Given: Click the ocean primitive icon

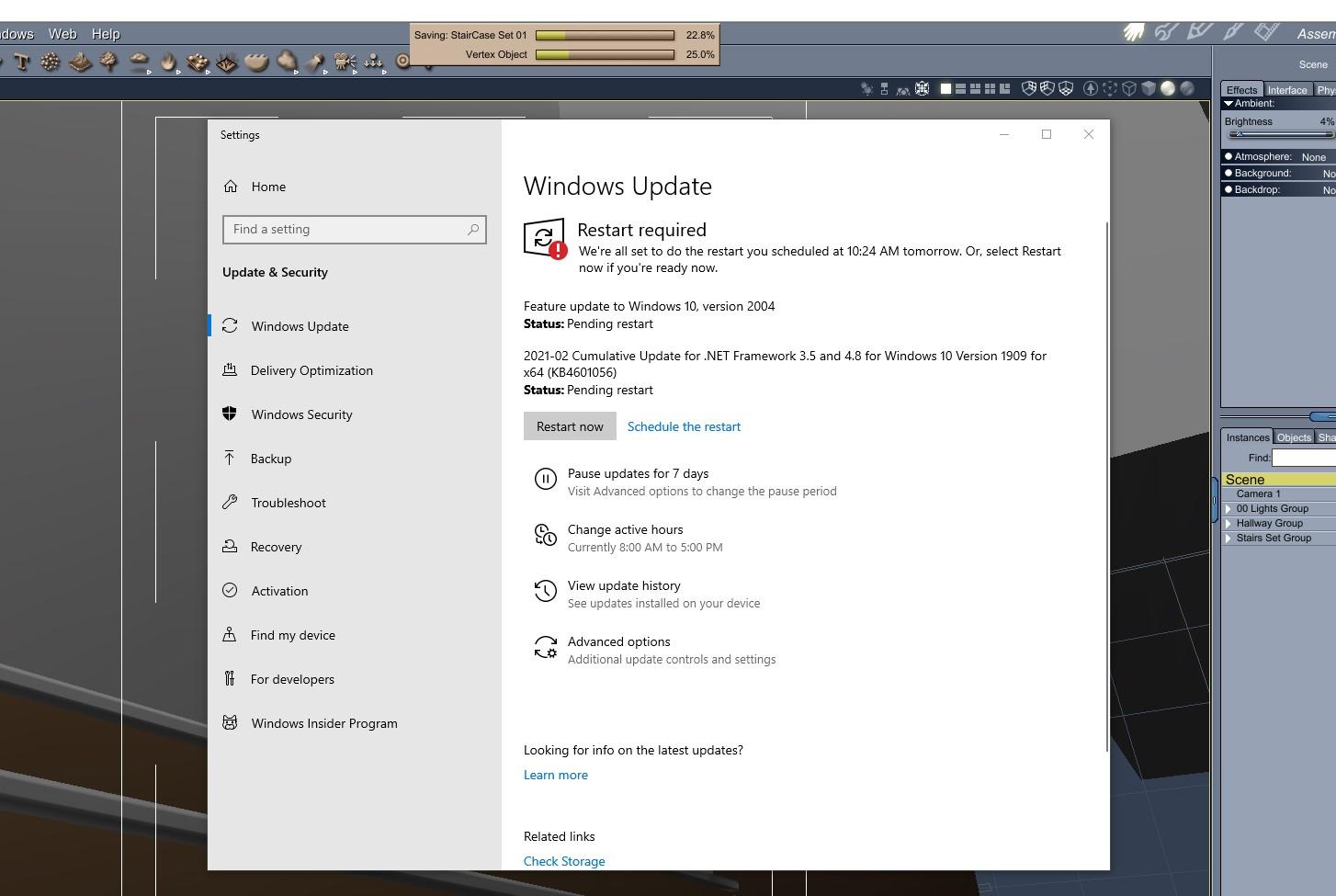Looking at the screenshot, I should (x=256, y=62).
